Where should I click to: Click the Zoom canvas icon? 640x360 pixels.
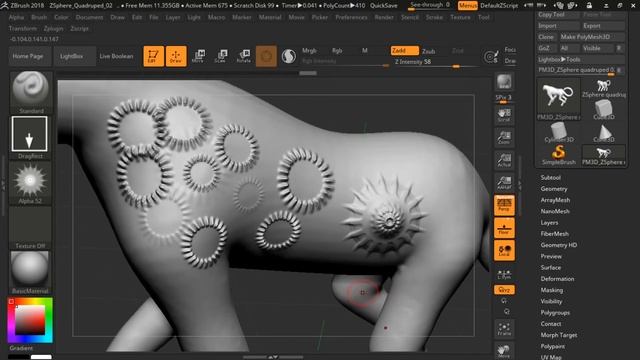(504, 138)
